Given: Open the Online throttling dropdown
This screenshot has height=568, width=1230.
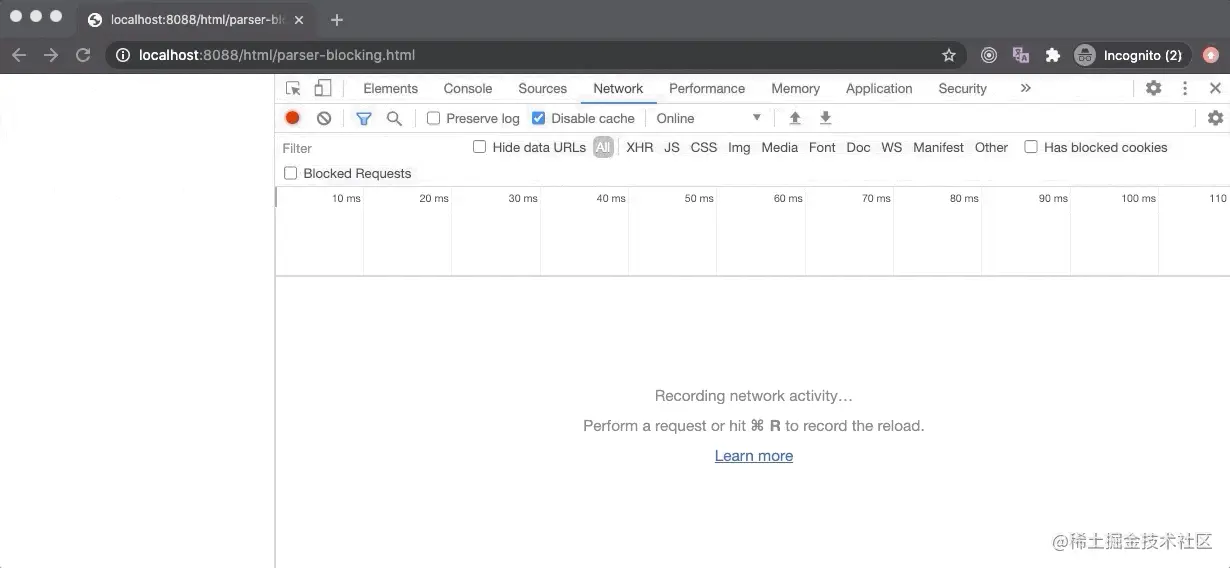Looking at the screenshot, I should (709, 118).
